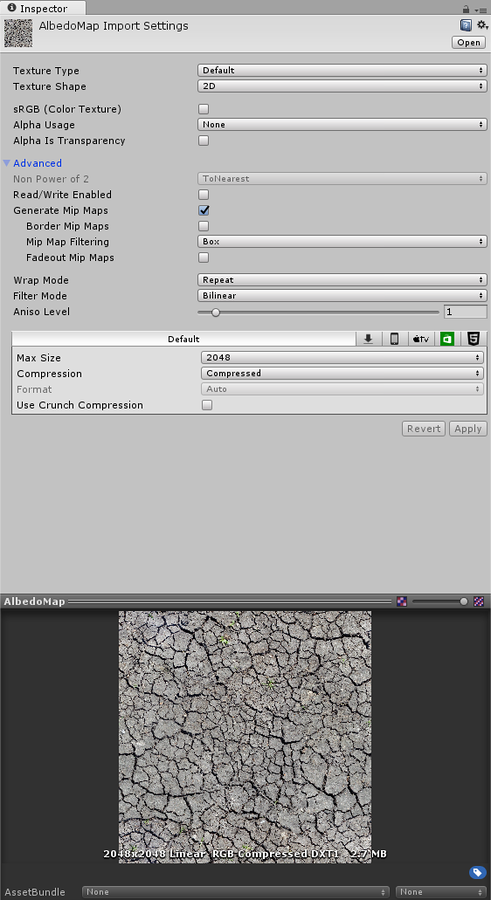
Task: Select the HTML5 WebGL platform icon
Action: [x=473, y=339]
